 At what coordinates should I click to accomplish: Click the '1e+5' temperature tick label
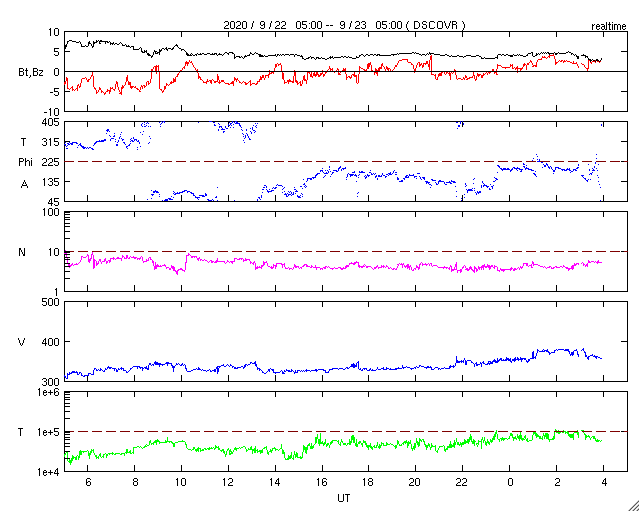[49, 432]
